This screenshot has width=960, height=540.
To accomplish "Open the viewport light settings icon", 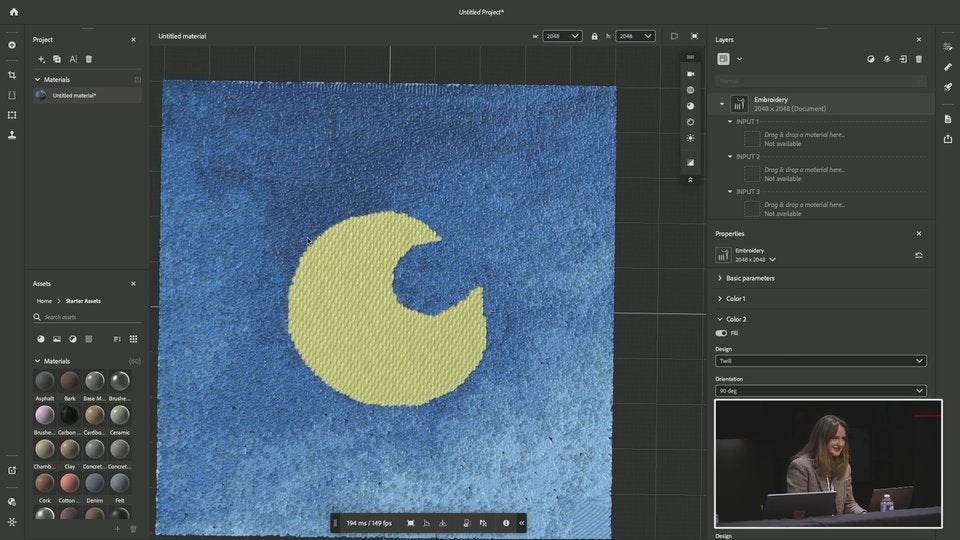I will point(691,138).
